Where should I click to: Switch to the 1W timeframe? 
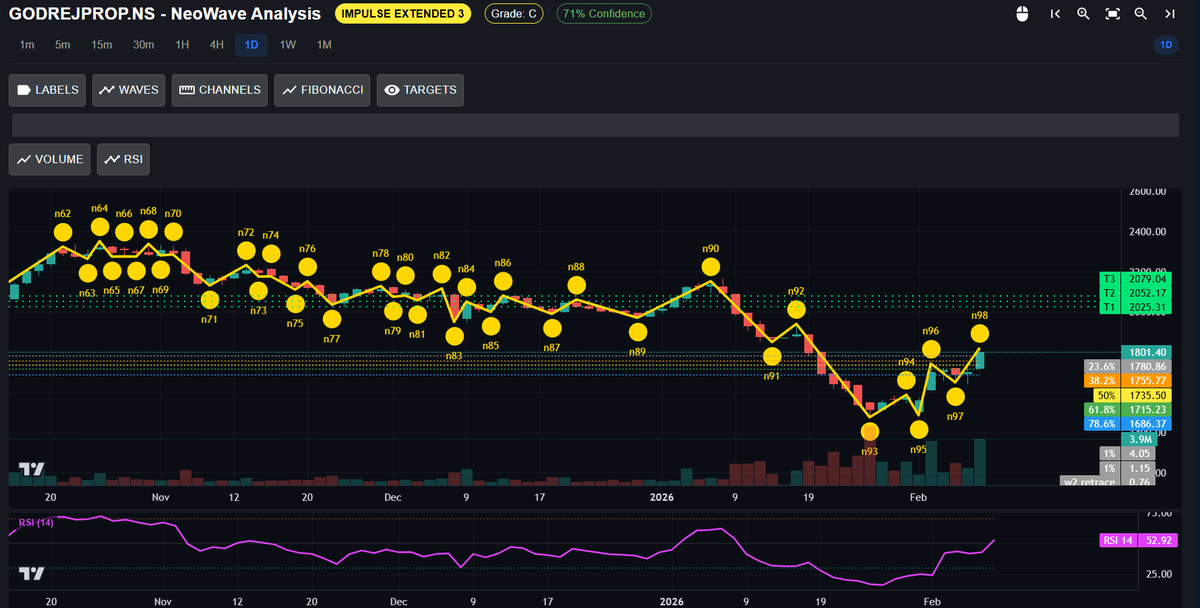pos(288,45)
